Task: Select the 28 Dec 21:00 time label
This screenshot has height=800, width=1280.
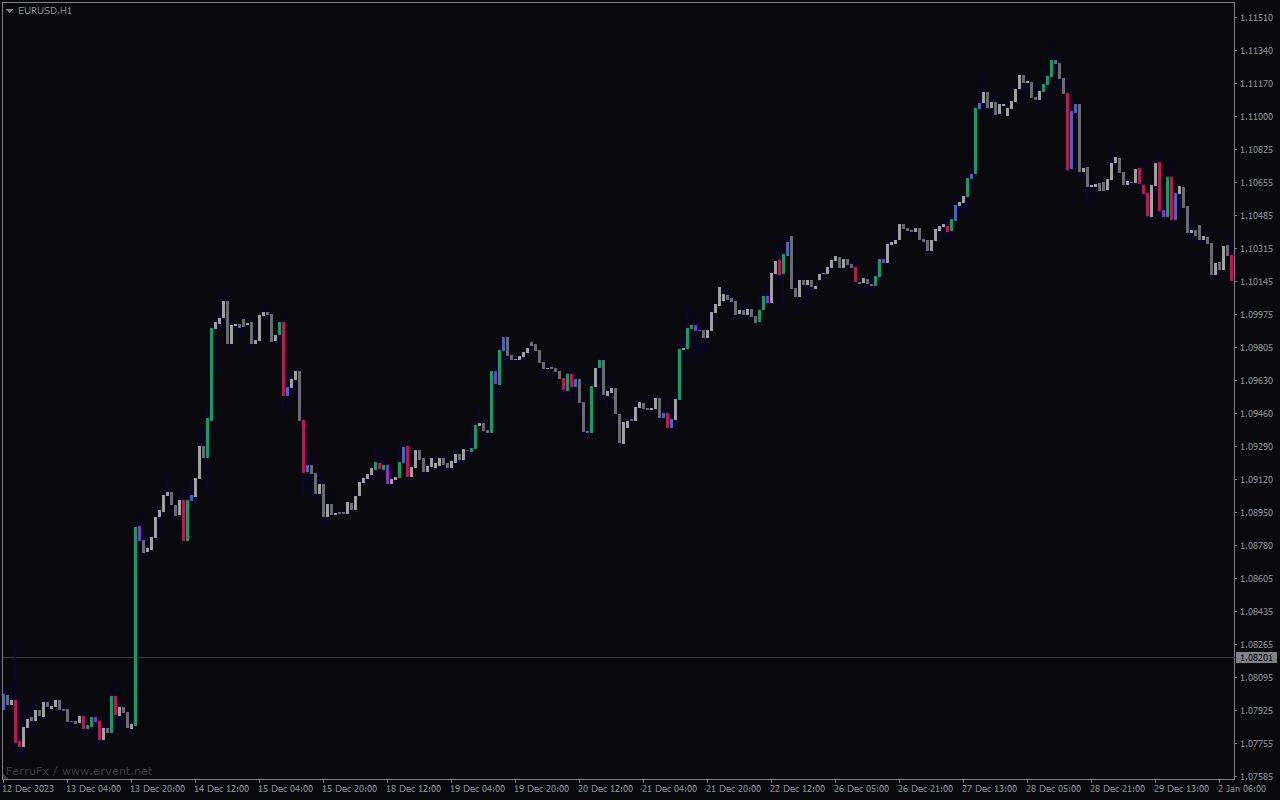Action: click(x=1117, y=789)
